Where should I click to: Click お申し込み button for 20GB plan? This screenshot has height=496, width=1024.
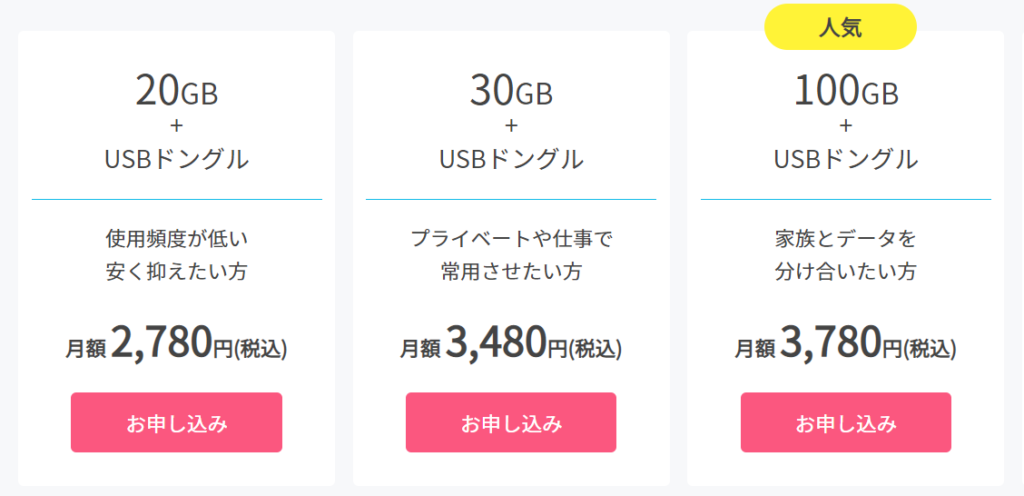tap(176, 422)
